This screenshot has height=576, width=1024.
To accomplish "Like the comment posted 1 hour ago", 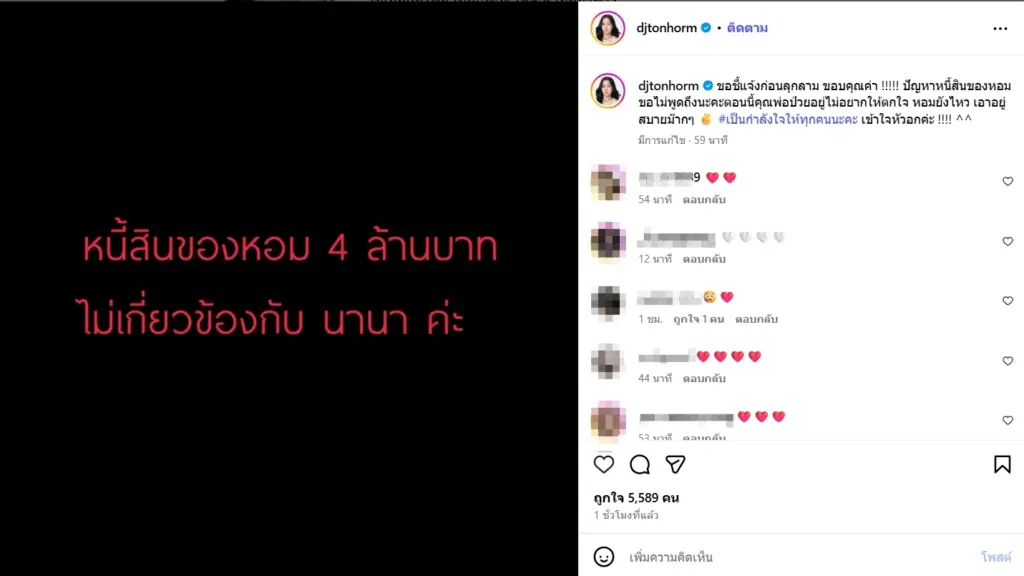I will point(1008,300).
